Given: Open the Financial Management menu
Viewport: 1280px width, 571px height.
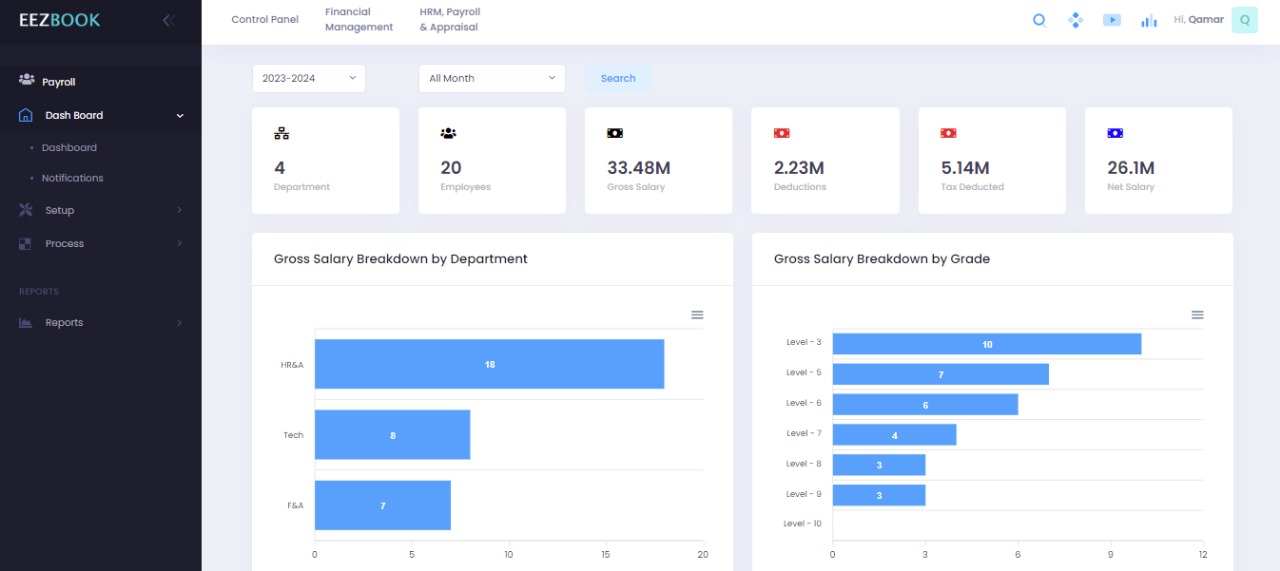Looking at the screenshot, I should tap(359, 20).
